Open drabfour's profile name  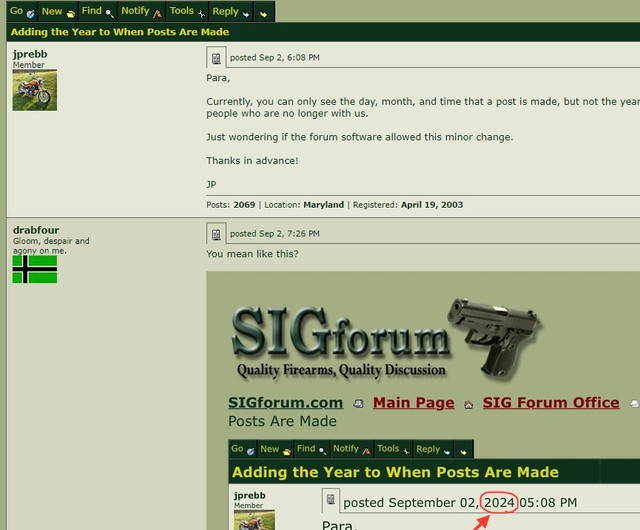pos(36,230)
